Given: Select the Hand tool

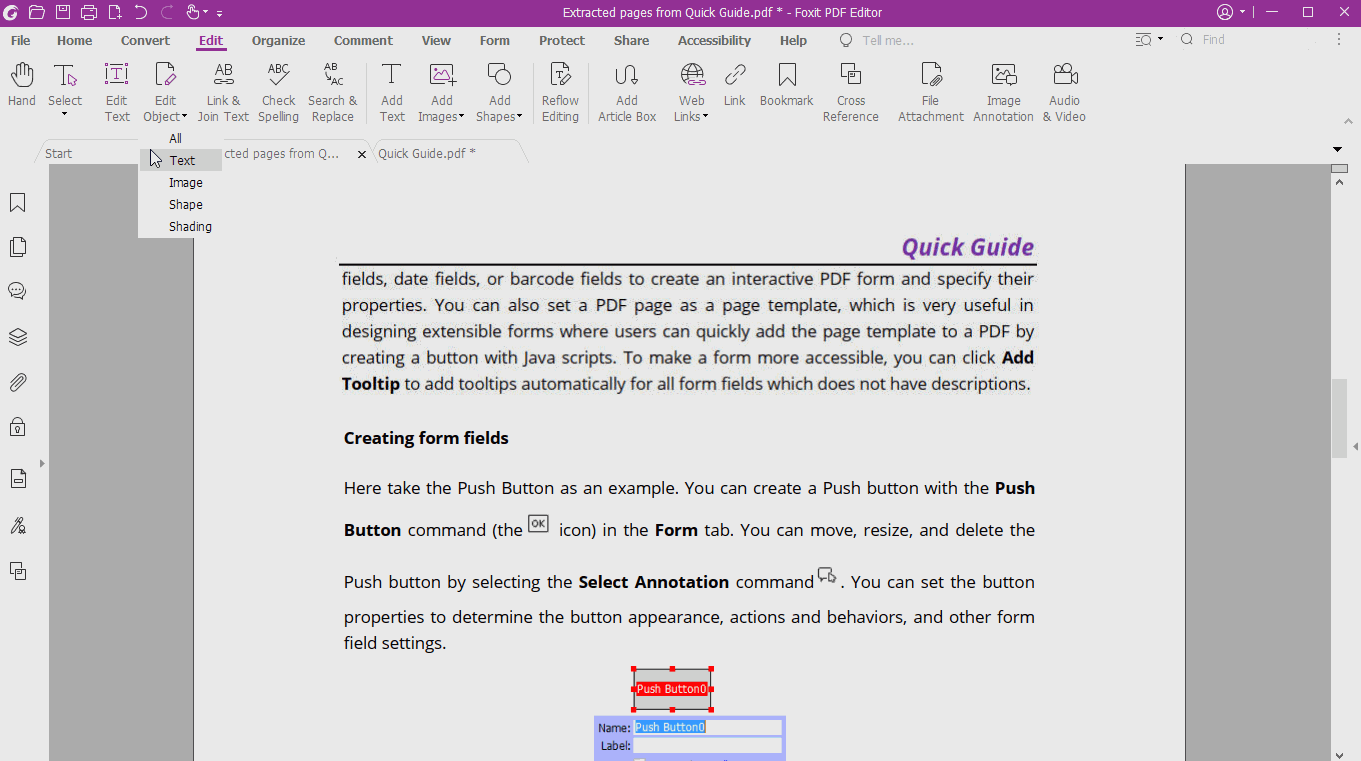Looking at the screenshot, I should tap(20, 88).
